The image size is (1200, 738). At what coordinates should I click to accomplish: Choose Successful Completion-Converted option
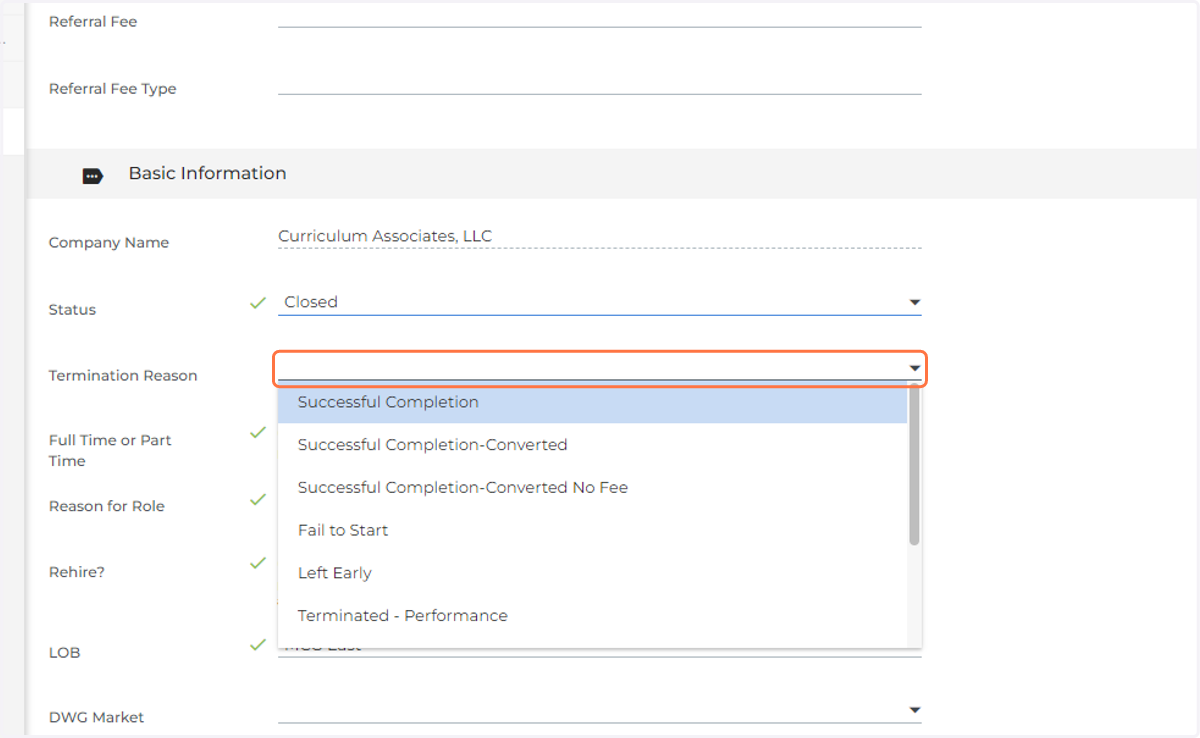592,445
